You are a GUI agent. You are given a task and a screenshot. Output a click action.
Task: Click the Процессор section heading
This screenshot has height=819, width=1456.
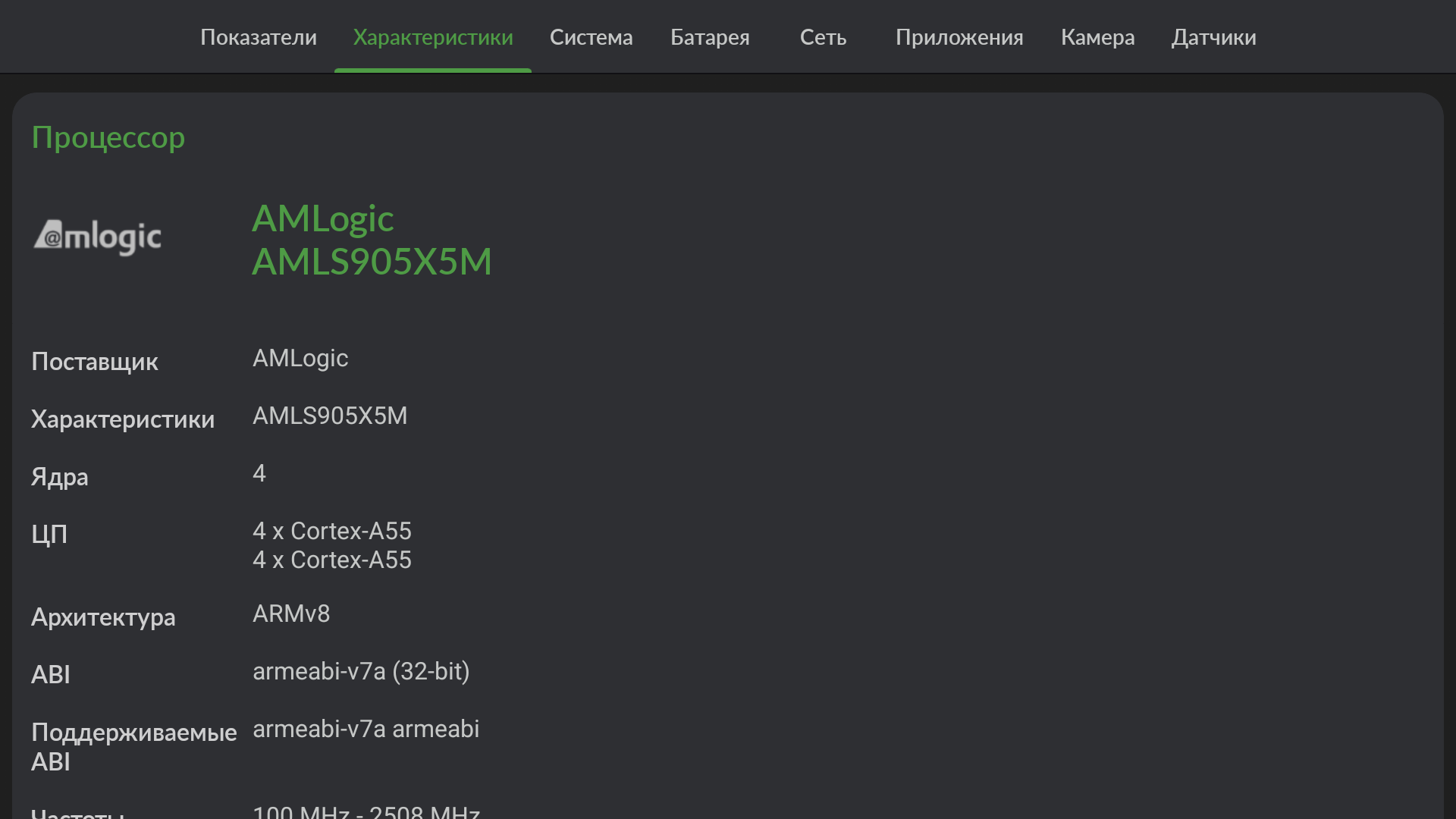tap(108, 137)
